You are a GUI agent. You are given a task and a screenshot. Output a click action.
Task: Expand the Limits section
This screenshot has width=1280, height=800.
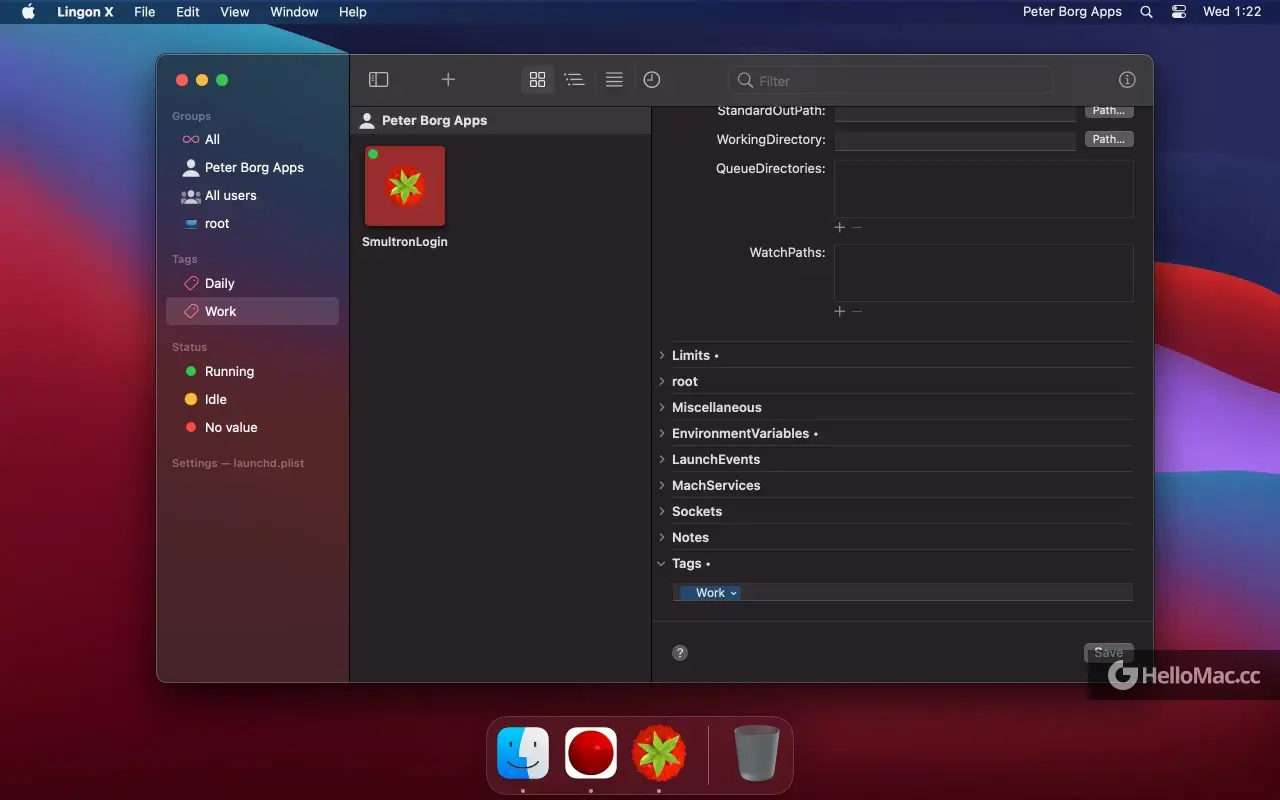click(662, 355)
